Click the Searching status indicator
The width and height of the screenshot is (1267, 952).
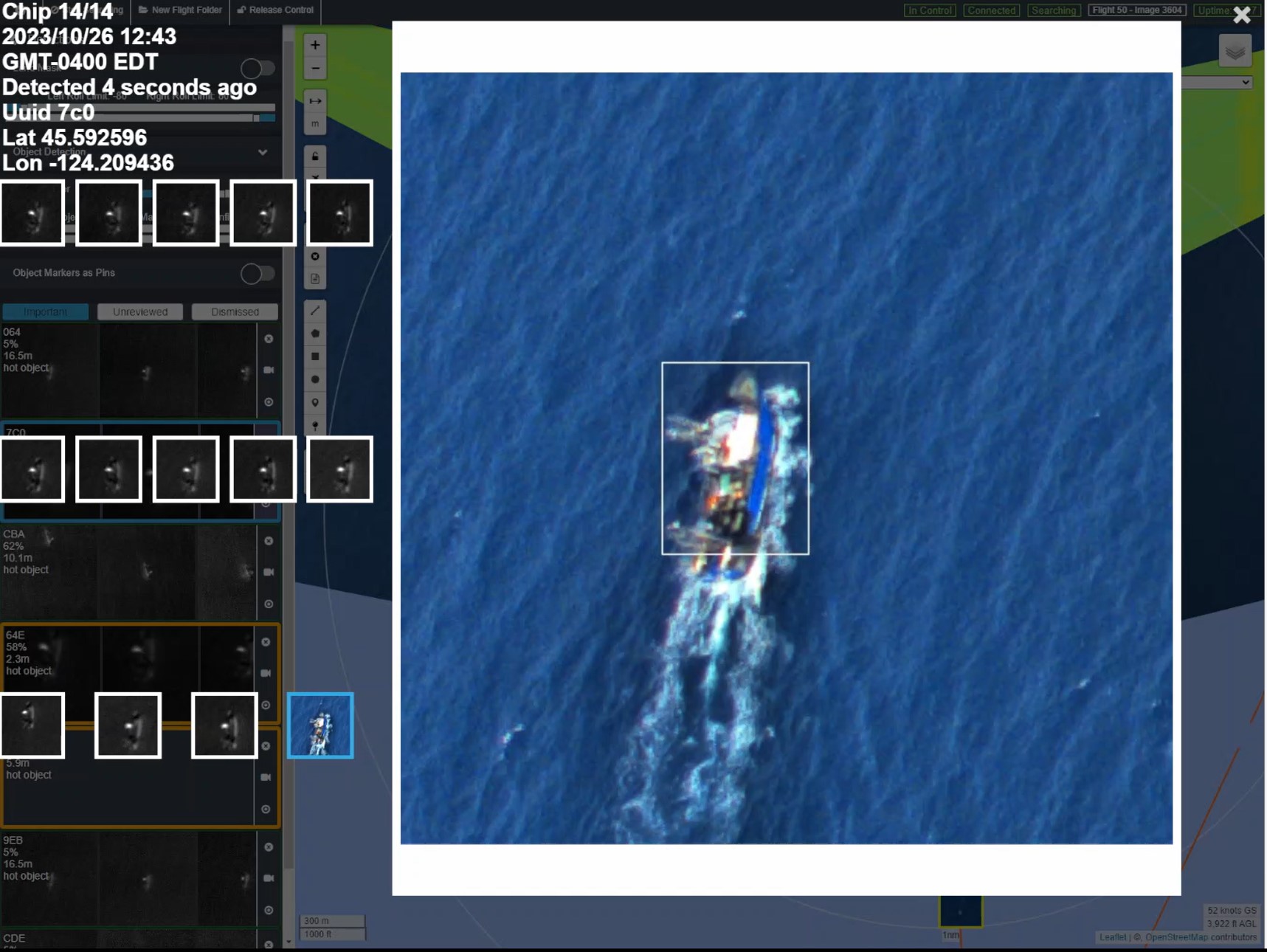(x=1054, y=10)
